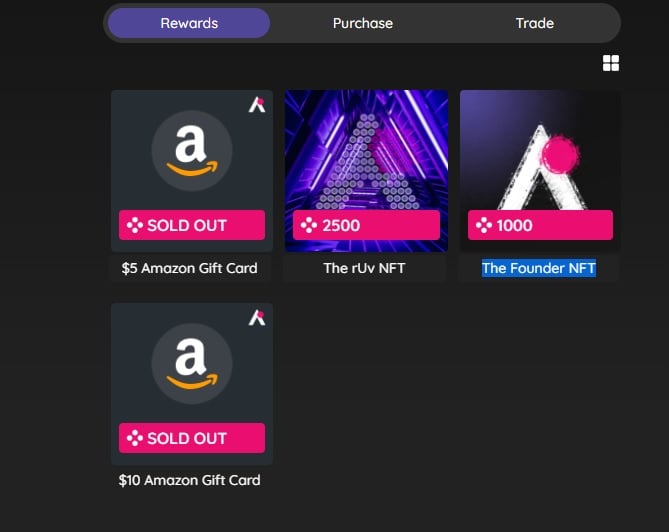Click the points icon beside 2500
Screen dimensions: 669x532
coord(308,225)
